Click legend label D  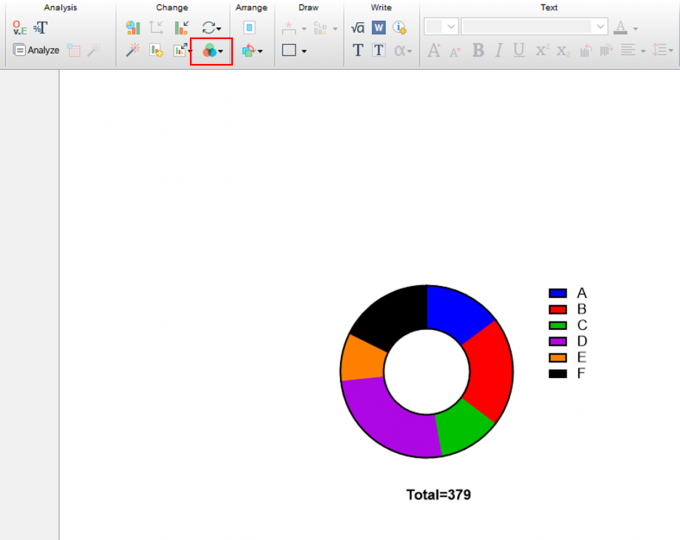coord(582,341)
